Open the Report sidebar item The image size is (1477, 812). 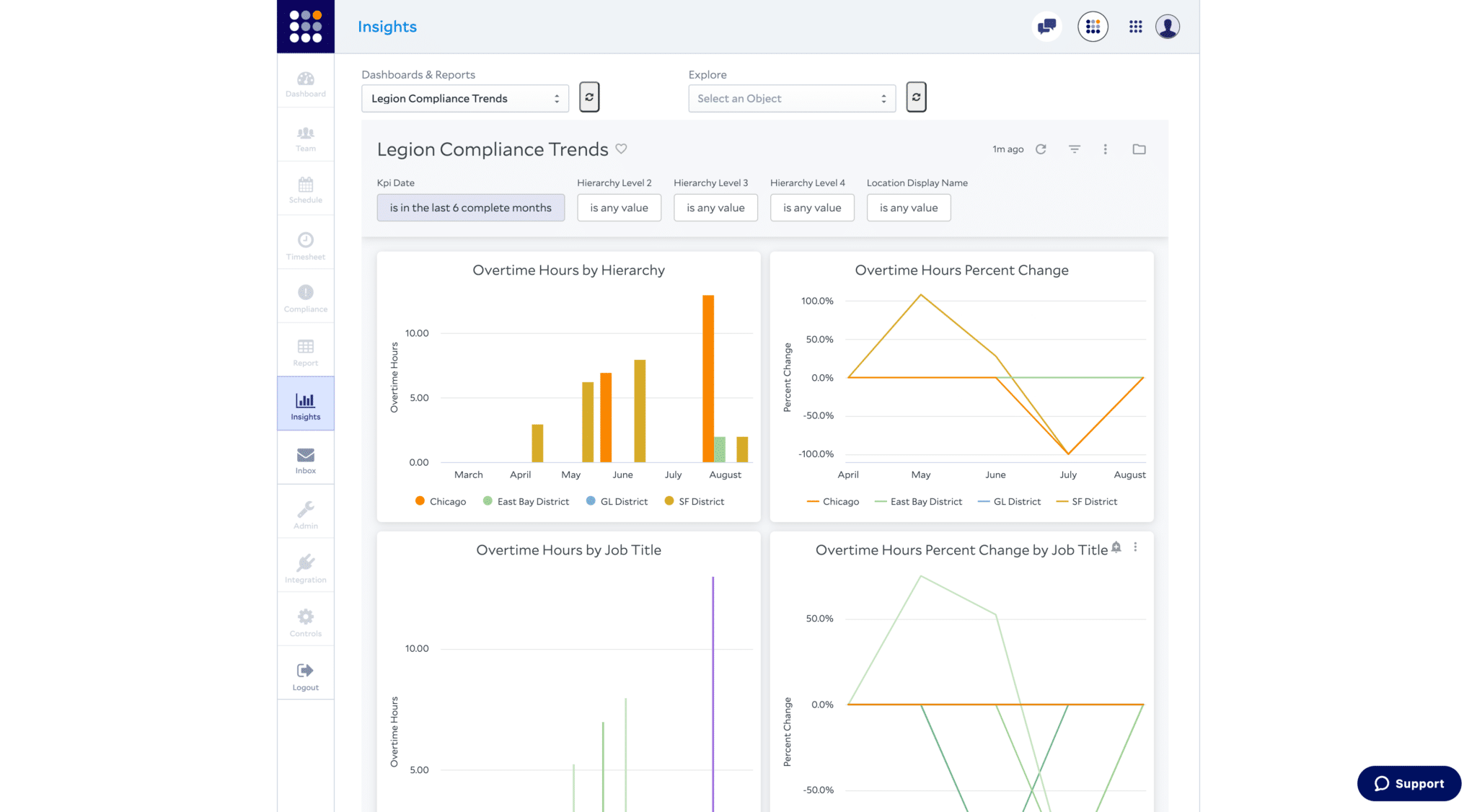click(305, 353)
